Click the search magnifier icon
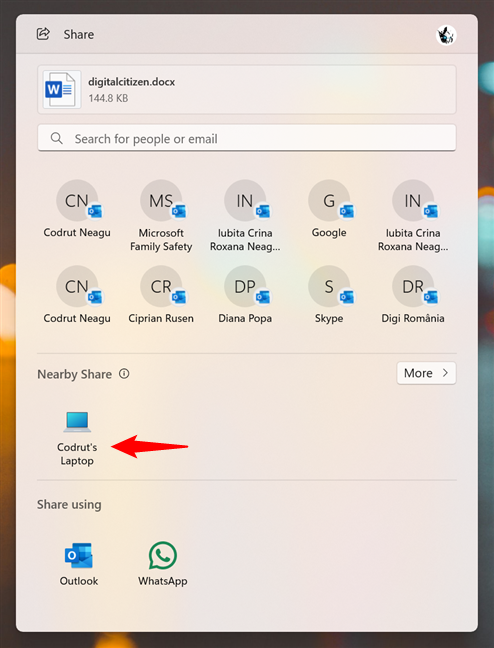The height and width of the screenshot is (648, 494). click(x=57, y=138)
